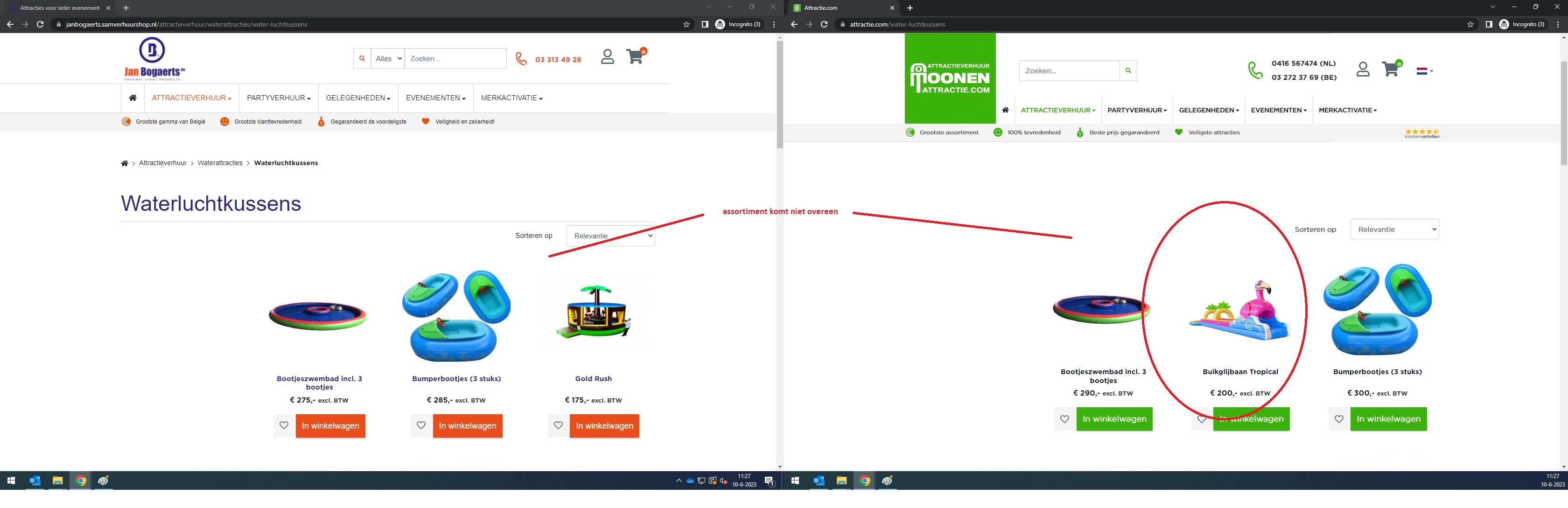
Task: Open the user account icon on Jan Bogaerts site
Action: coord(607,56)
